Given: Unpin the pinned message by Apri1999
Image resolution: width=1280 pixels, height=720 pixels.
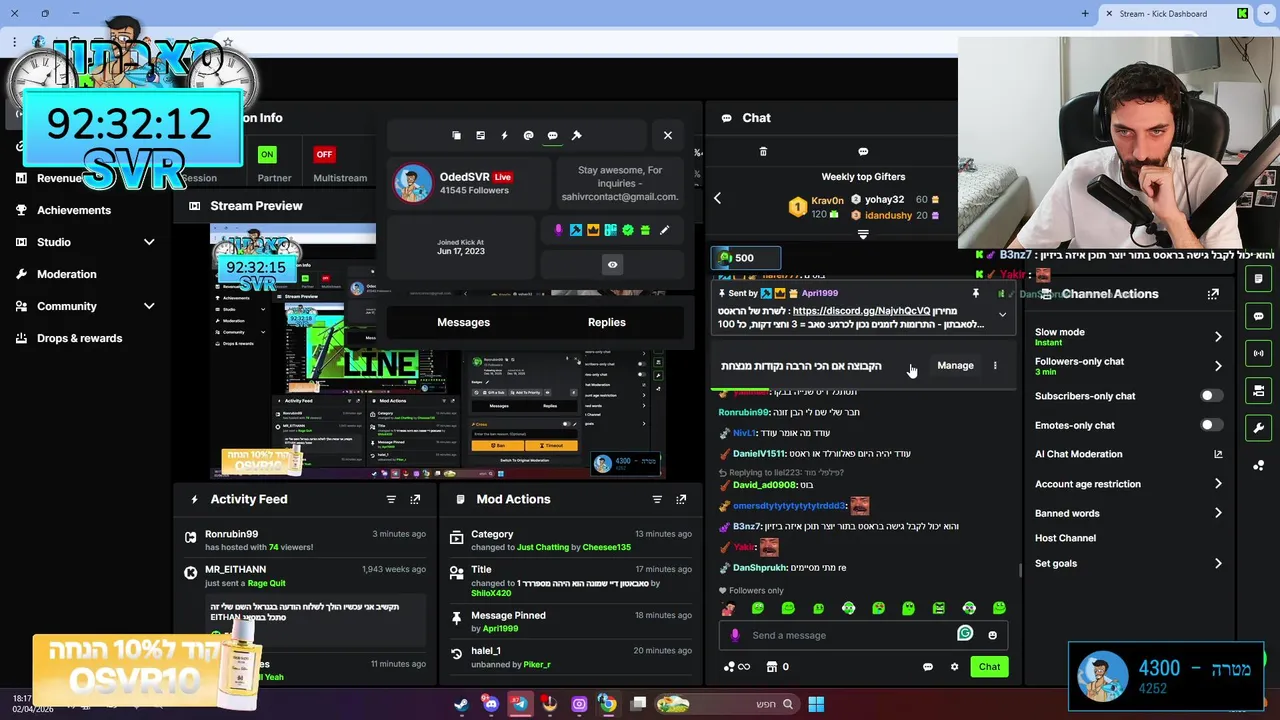Looking at the screenshot, I should [x=975, y=293].
